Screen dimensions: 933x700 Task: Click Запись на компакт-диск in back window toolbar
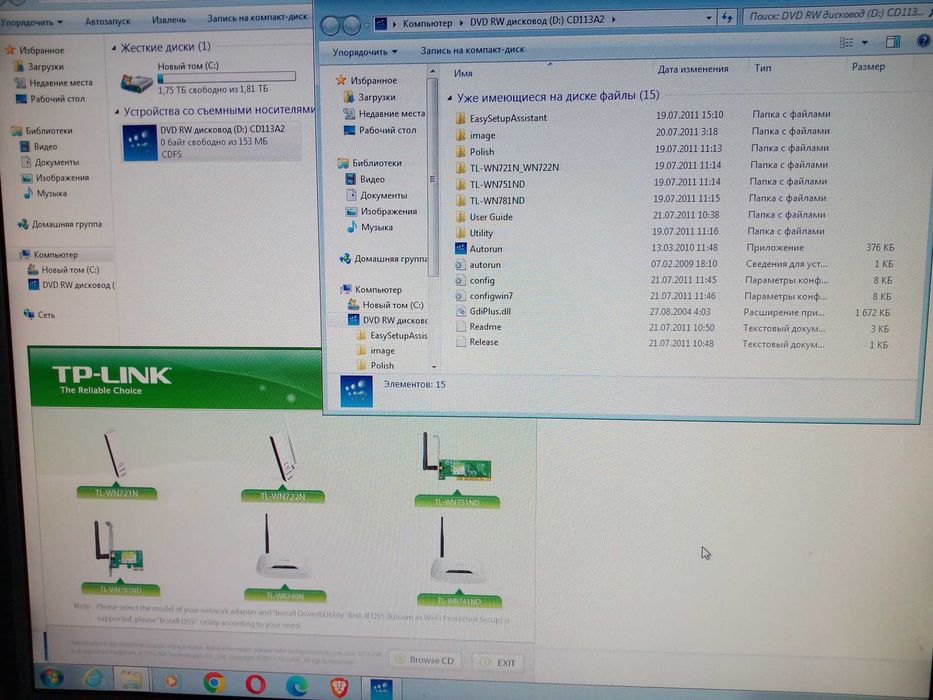pos(257,18)
